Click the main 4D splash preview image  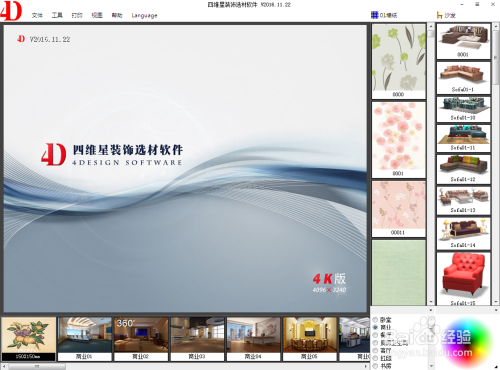185,168
